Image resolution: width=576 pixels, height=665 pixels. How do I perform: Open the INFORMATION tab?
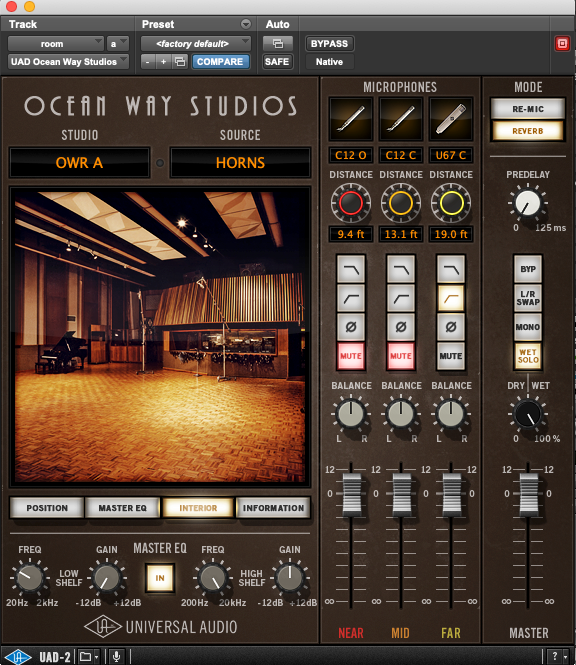(x=273, y=508)
